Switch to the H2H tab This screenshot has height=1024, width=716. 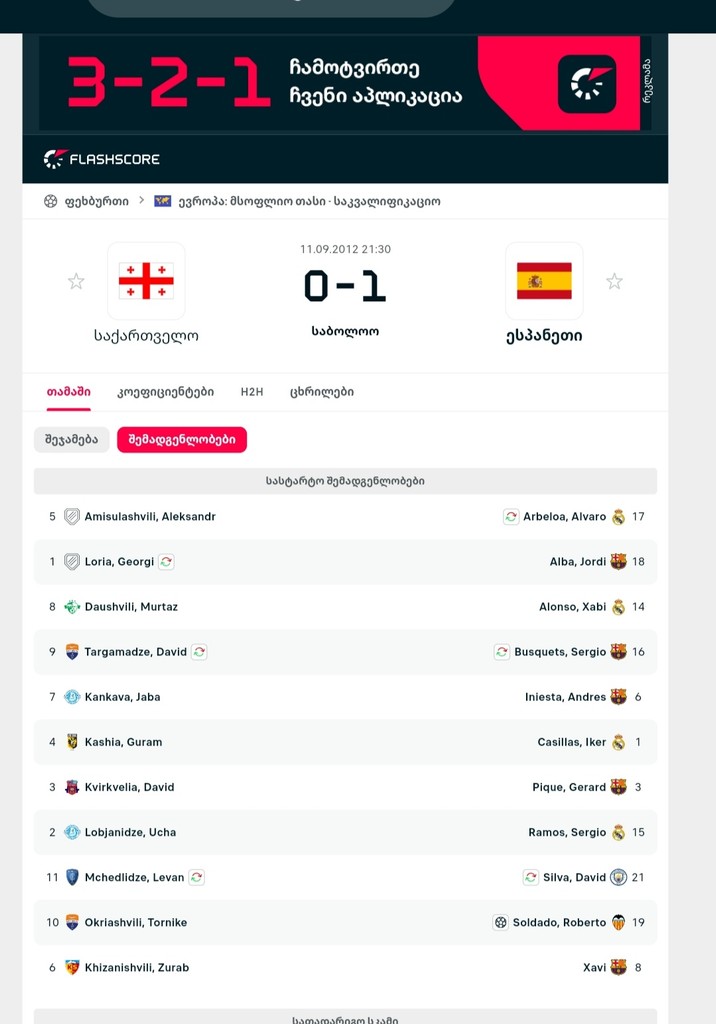pyautogui.click(x=252, y=392)
